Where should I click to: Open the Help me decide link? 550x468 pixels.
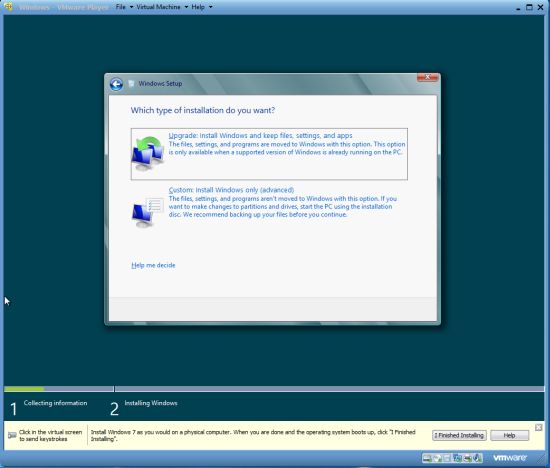pyautogui.click(x=153, y=265)
